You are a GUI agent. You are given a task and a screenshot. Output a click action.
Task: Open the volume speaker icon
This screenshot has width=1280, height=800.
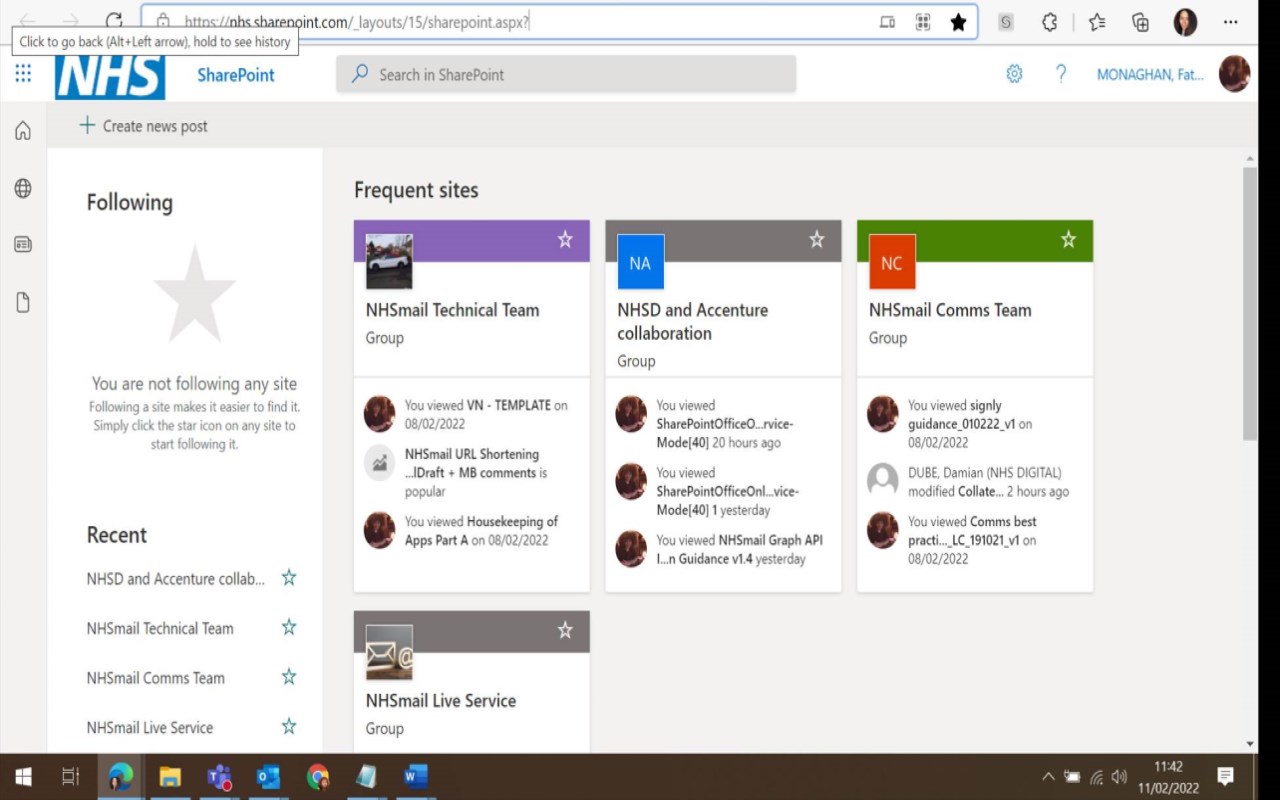tap(1119, 777)
